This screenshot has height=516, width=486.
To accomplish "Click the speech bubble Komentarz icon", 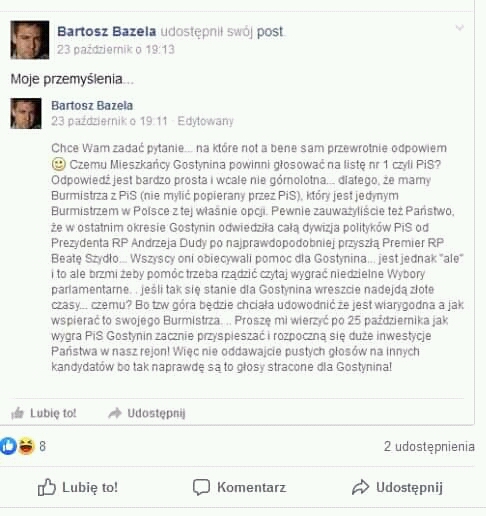I will (x=201, y=487).
